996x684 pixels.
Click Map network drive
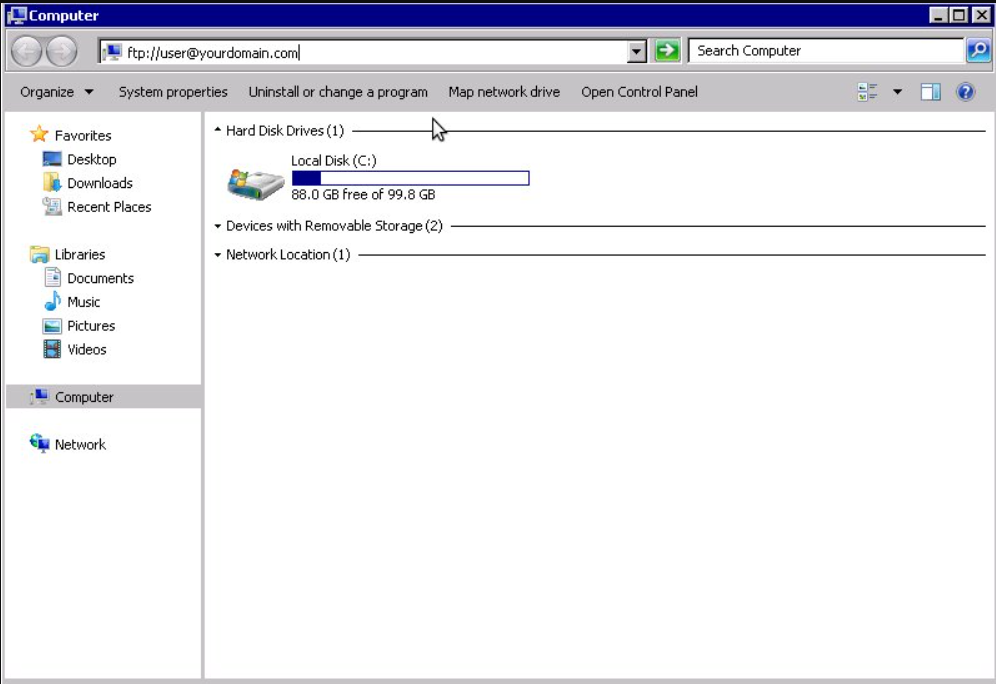[x=503, y=91]
